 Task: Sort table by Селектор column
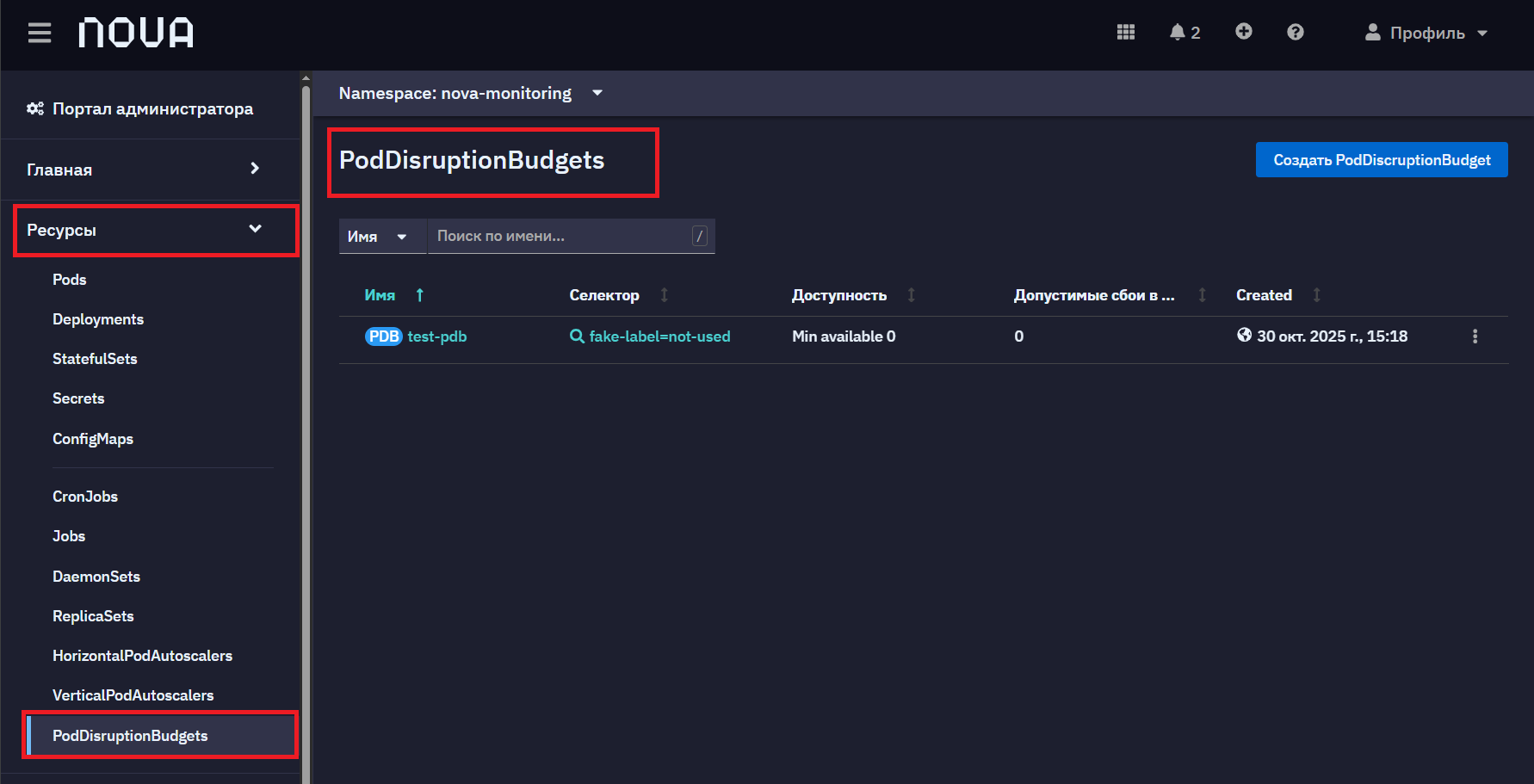click(x=619, y=295)
